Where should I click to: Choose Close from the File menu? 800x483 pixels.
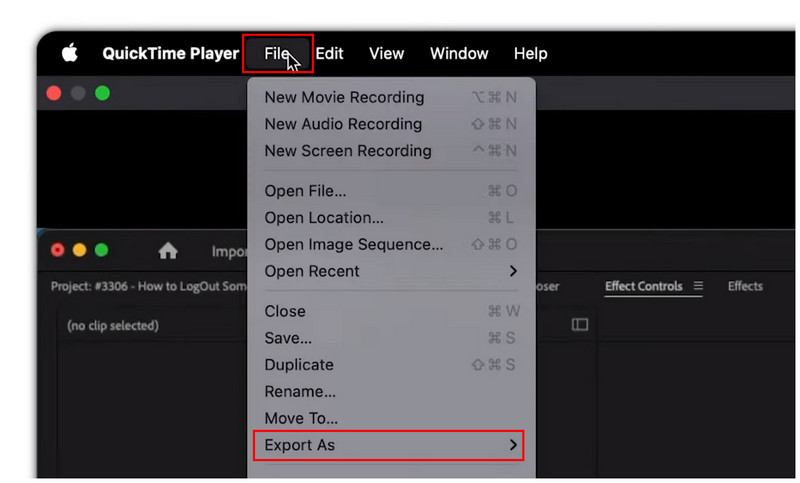point(391,311)
